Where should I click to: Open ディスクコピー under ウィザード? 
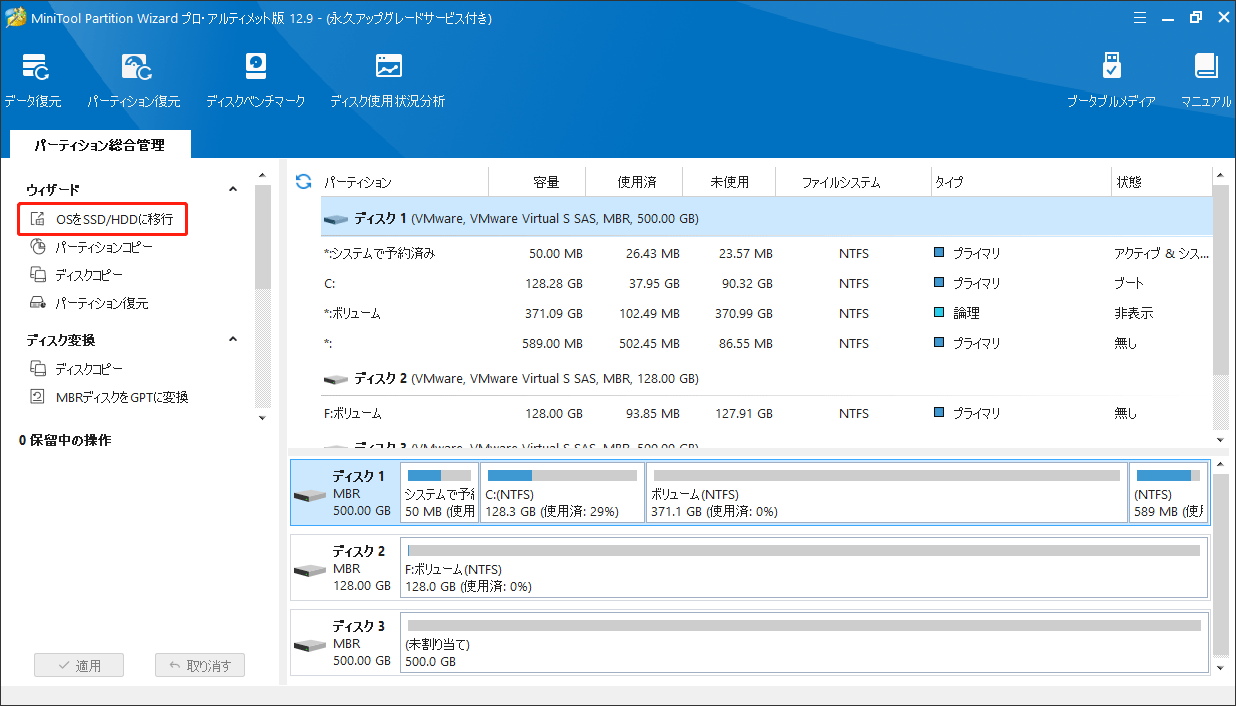77,274
